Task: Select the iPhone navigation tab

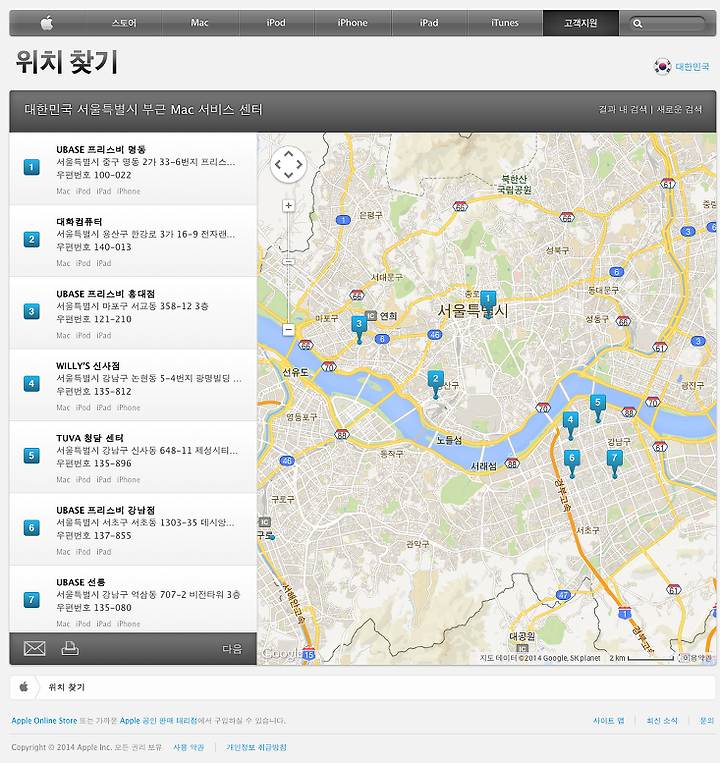Action: point(353,23)
